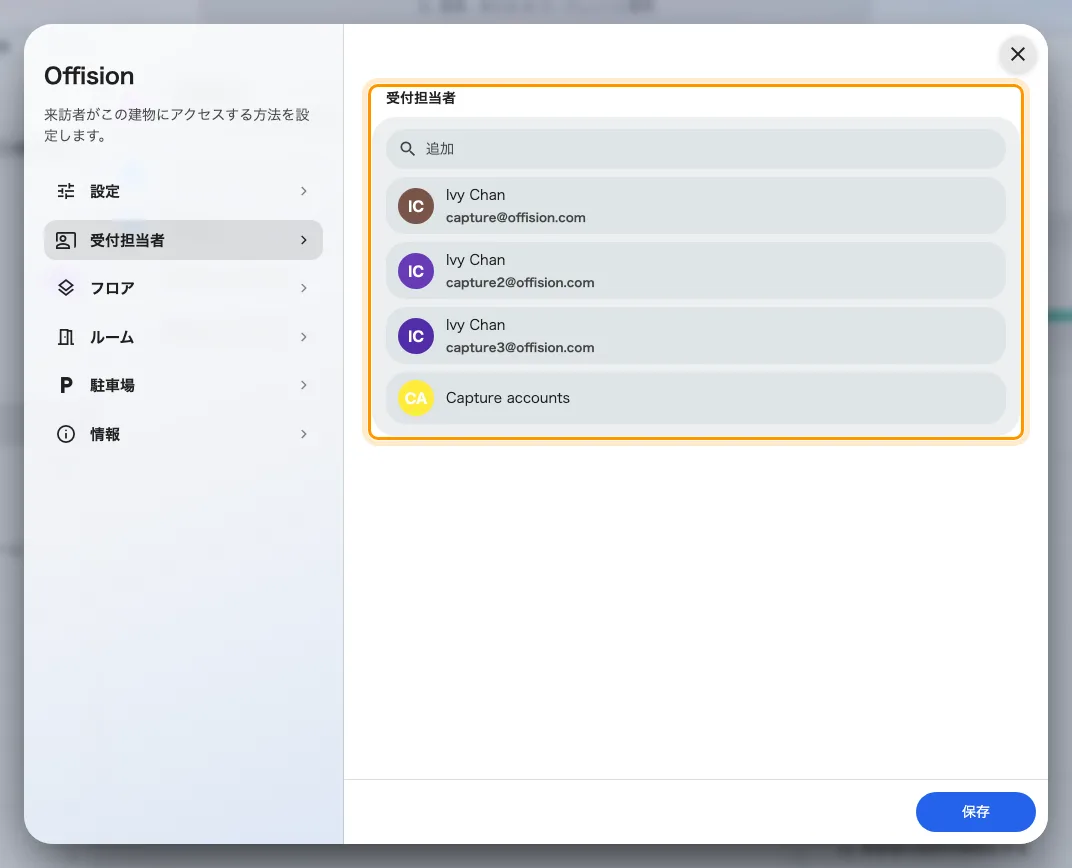Open the 情報 menu item
The height and width of the screenshot is (868, 1072).
183,434
